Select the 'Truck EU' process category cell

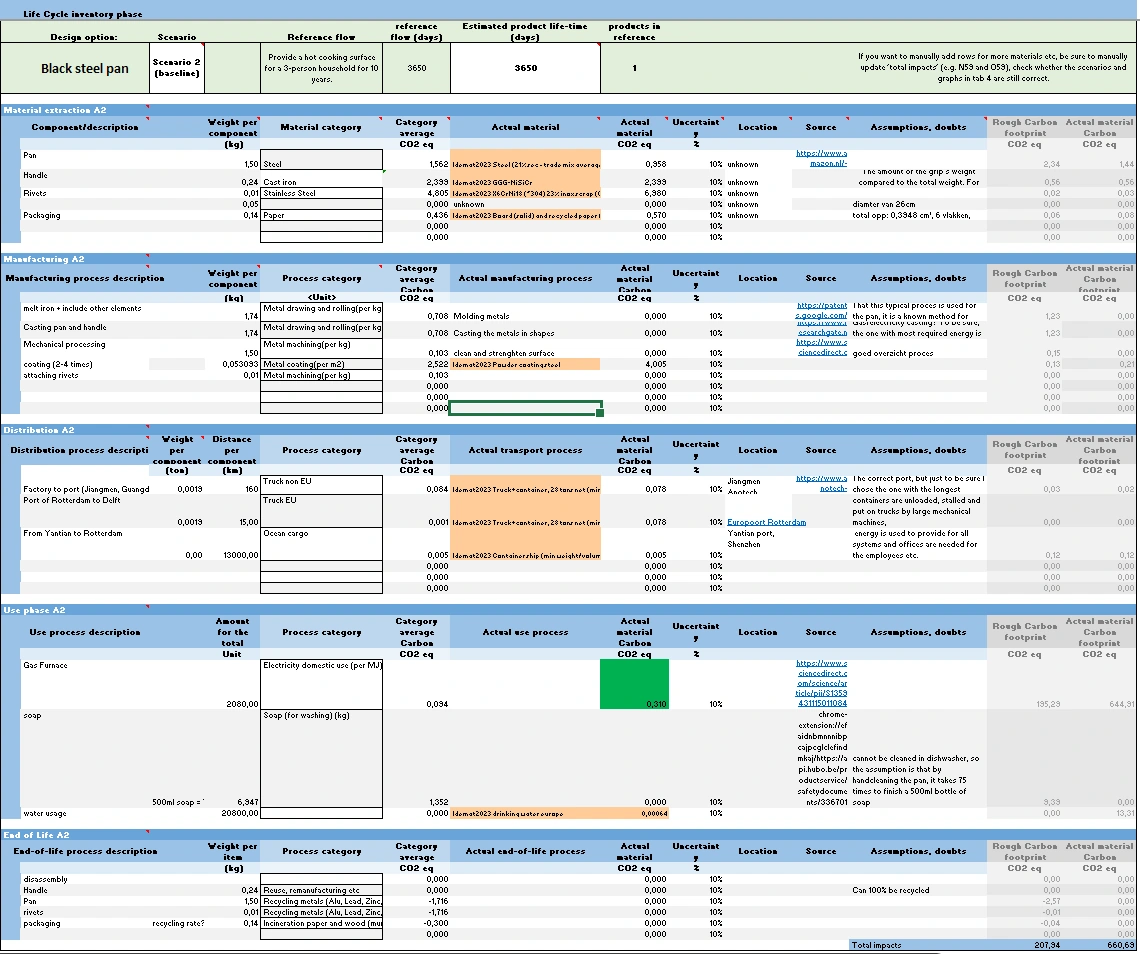(321, 510)
